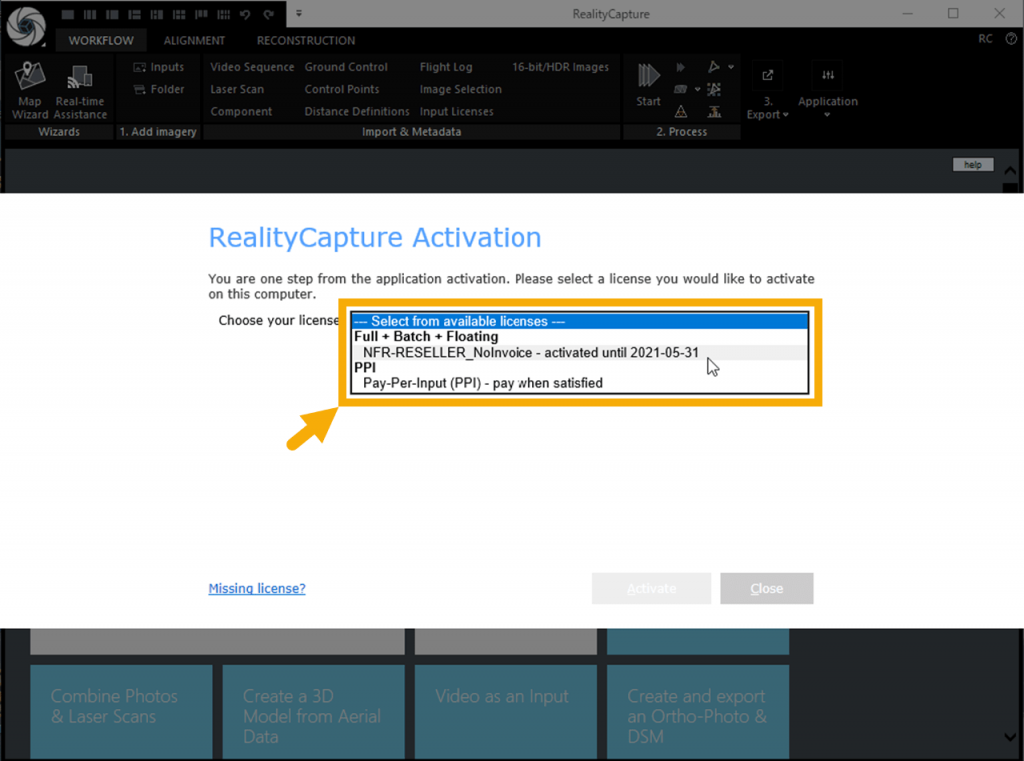Image resolution: width=1024 pixels, height=761 pixels.
Task: Switch to the ALIGNMENT tab
Action: [x=194, y=41]
